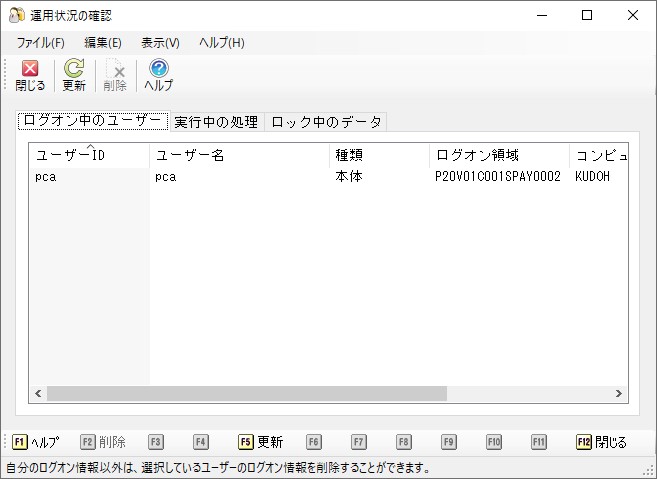Image resolution: width=657 pixels, height=479 pixels.
Task: Sort by the ユーザーID column header
Action: point(89,155)
